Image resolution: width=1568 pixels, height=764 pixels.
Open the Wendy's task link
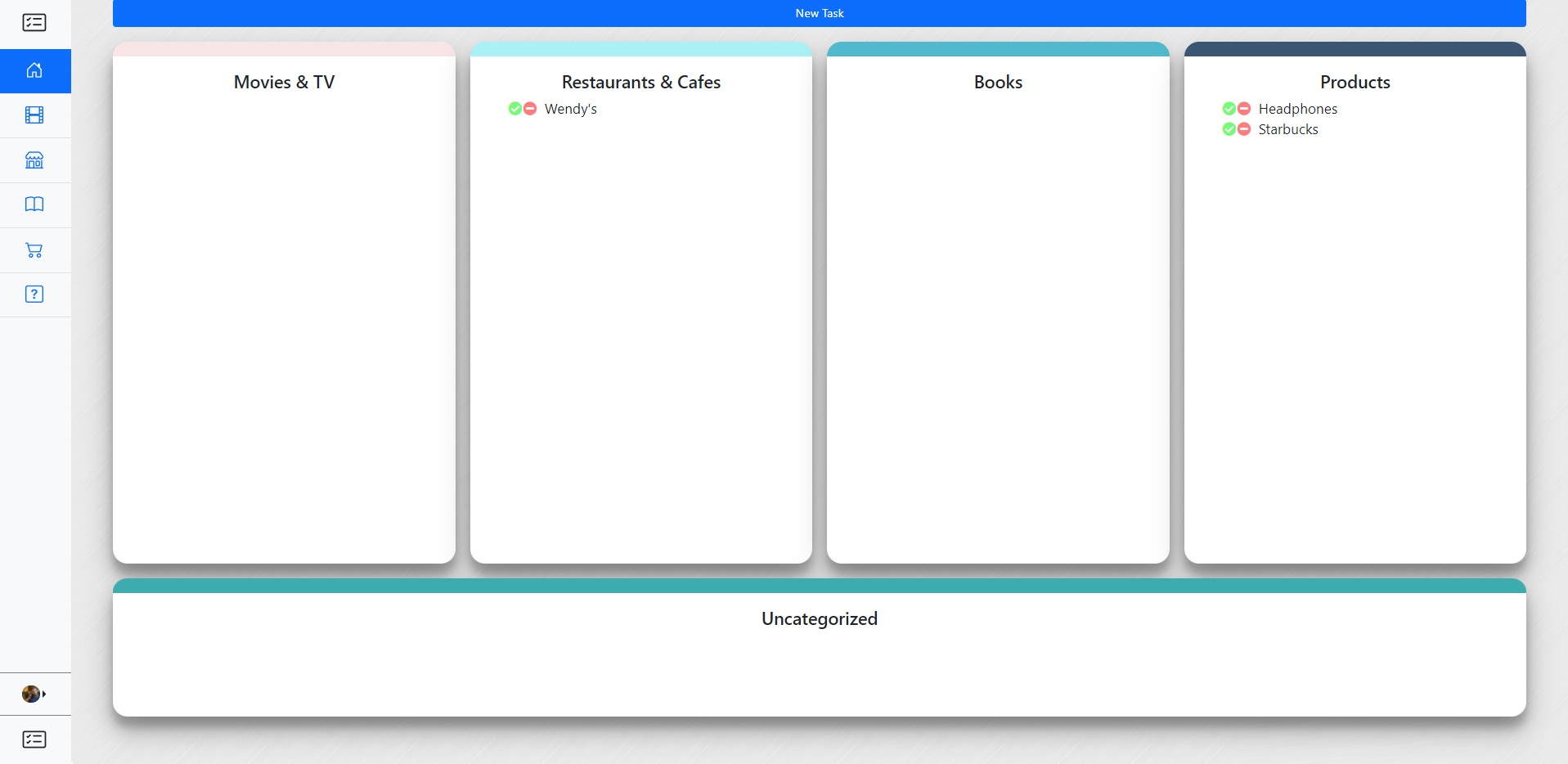coord(570,109)
